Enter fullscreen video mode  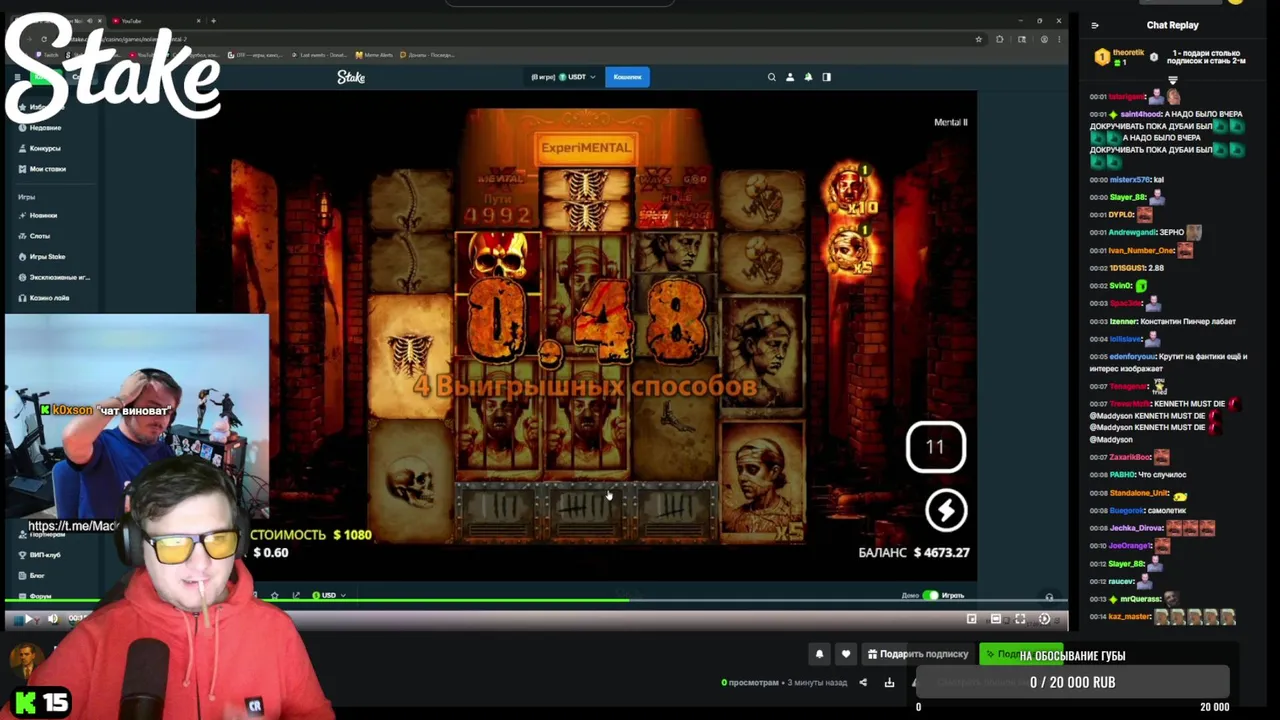pos(1020,619)
